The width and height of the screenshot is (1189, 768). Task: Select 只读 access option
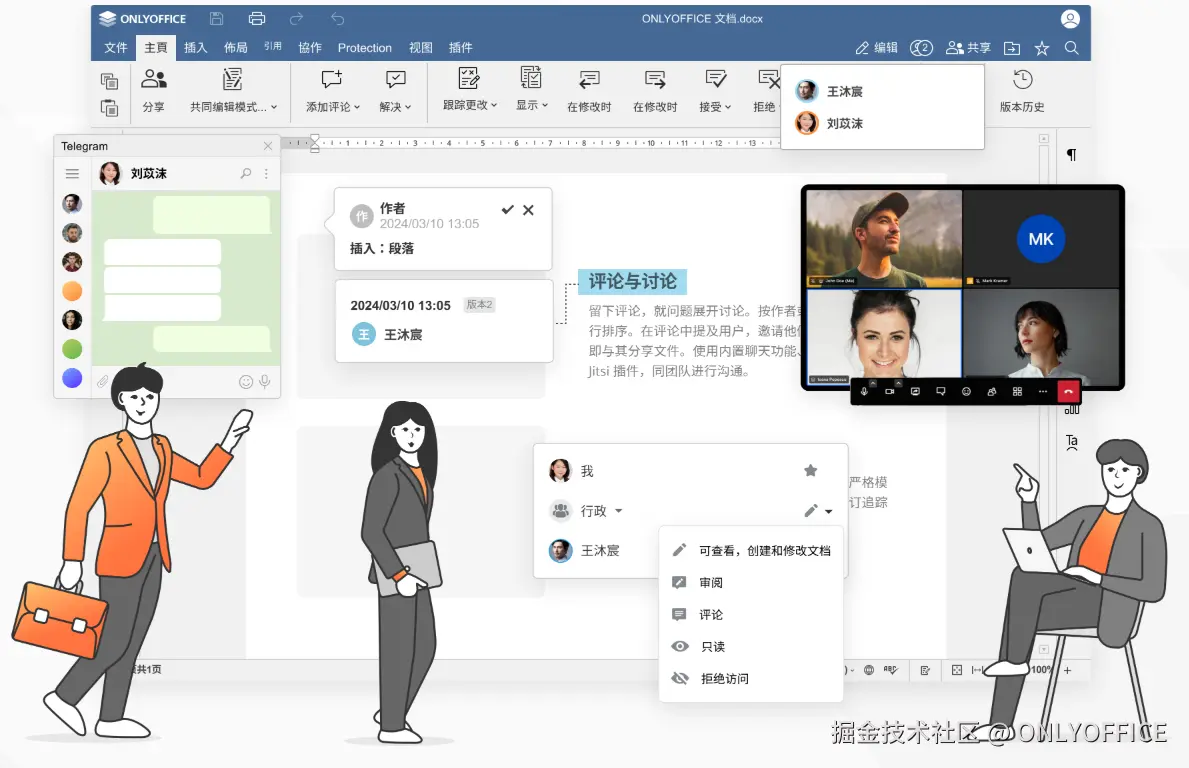[751, 647]
